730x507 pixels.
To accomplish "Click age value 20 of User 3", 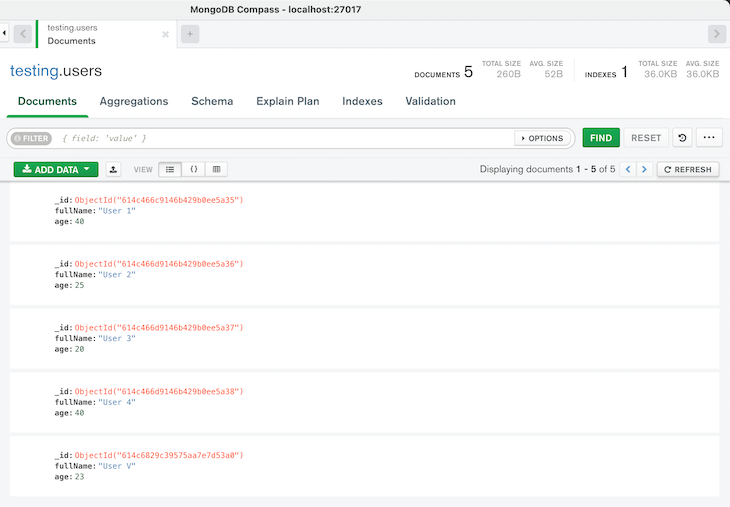I will point(80,349).
